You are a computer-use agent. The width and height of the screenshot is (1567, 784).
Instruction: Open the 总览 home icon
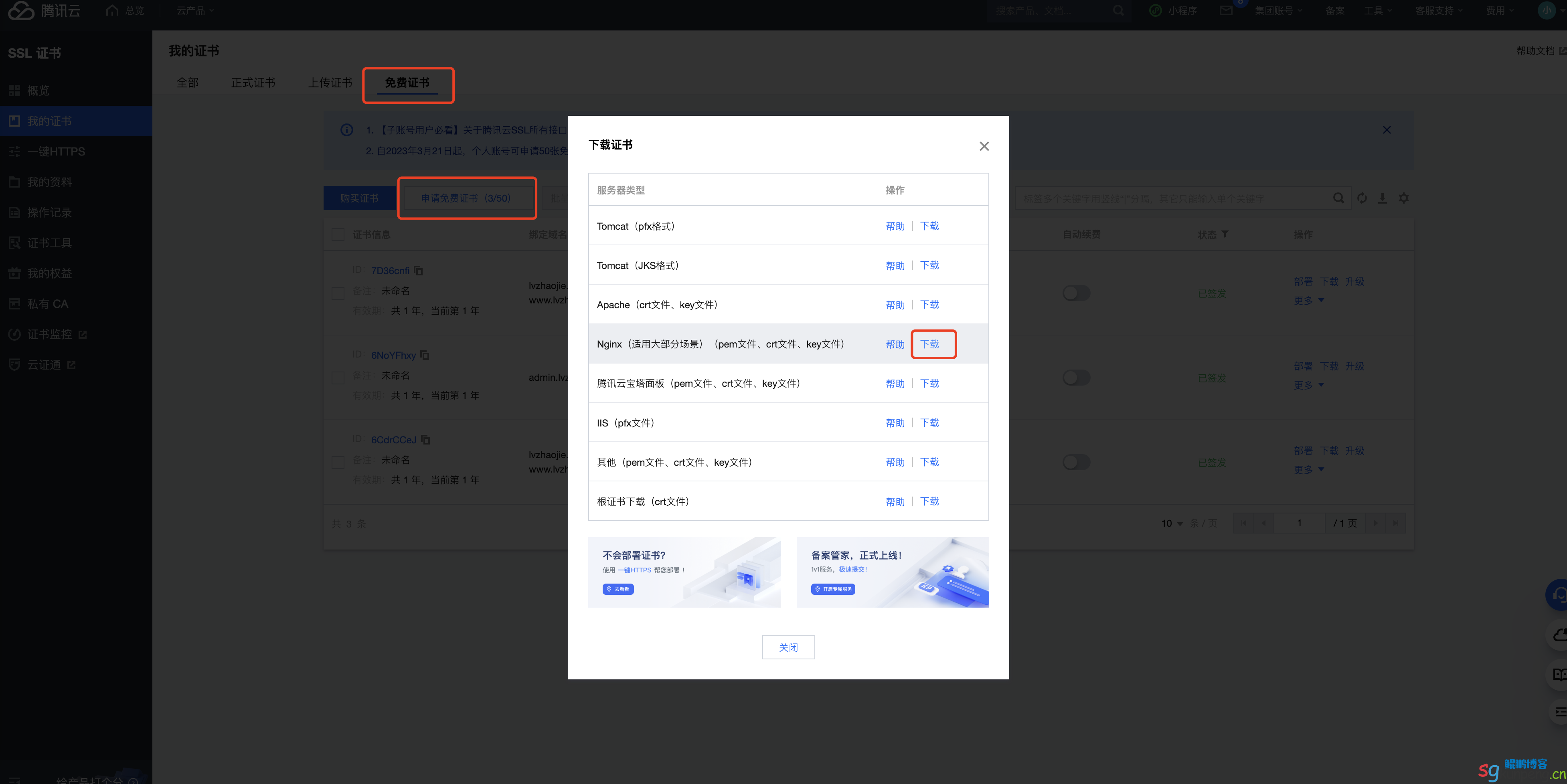[112, 10]
